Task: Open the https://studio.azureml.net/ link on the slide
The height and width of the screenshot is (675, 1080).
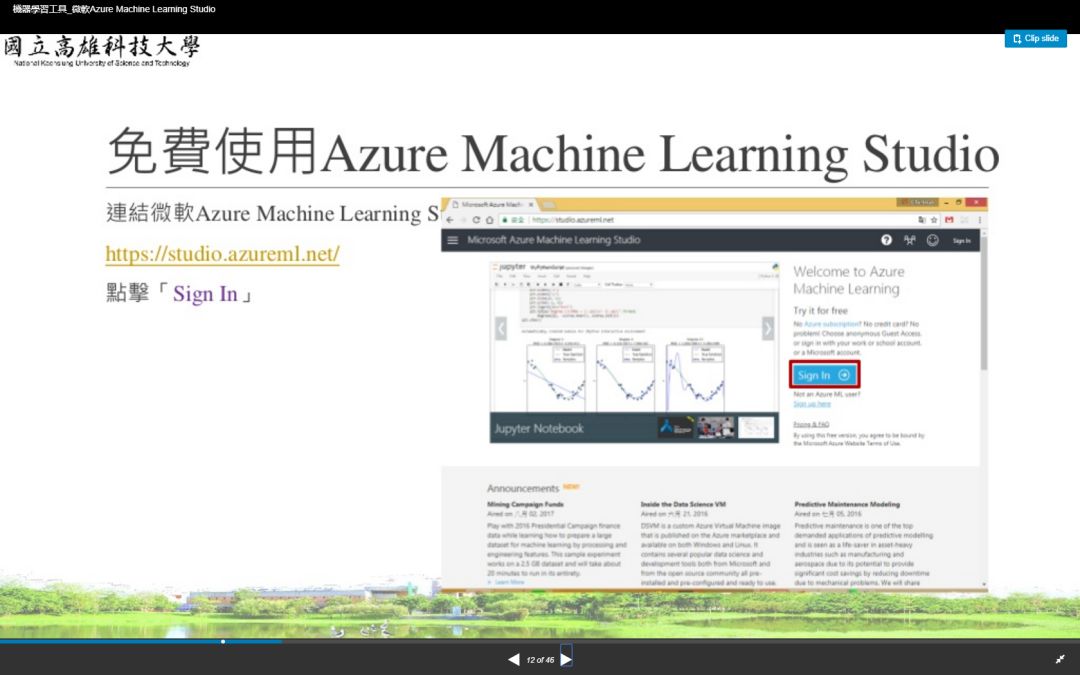Action: pos(222,253)
